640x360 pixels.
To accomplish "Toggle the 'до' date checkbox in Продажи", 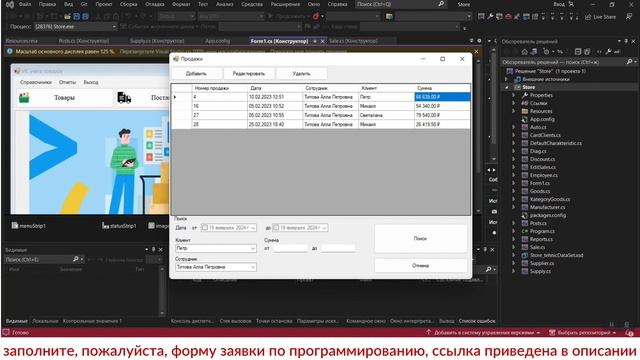I will coord(276,227).
